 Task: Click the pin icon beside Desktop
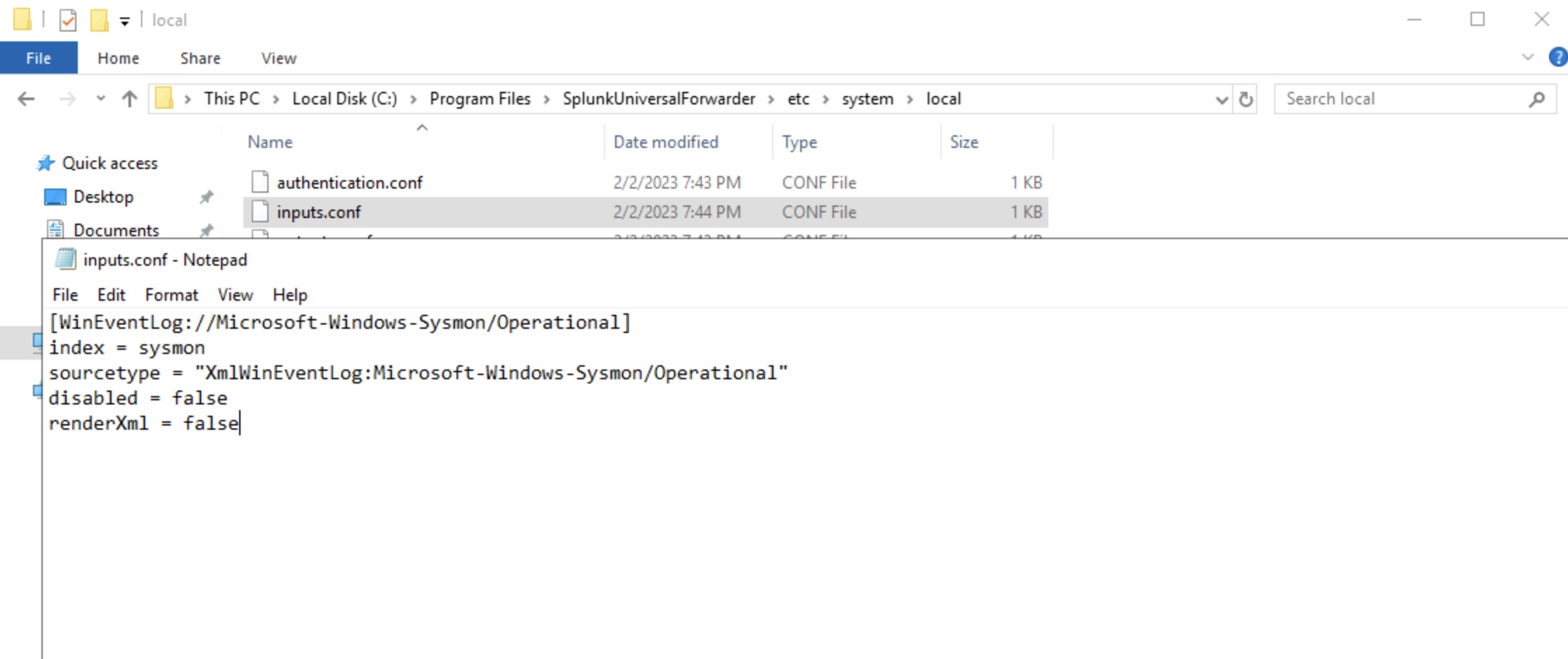[206, 197]
